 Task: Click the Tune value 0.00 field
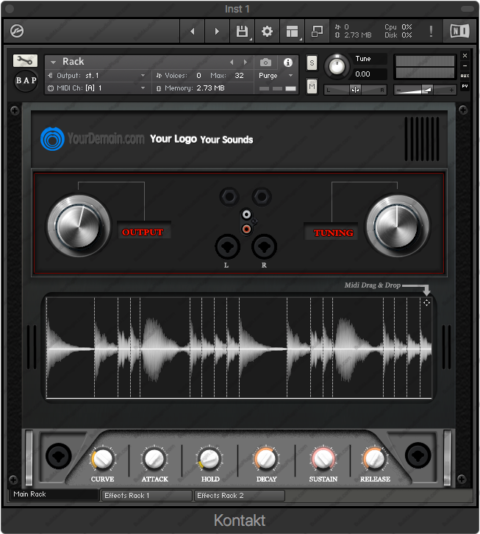point(369,74)
